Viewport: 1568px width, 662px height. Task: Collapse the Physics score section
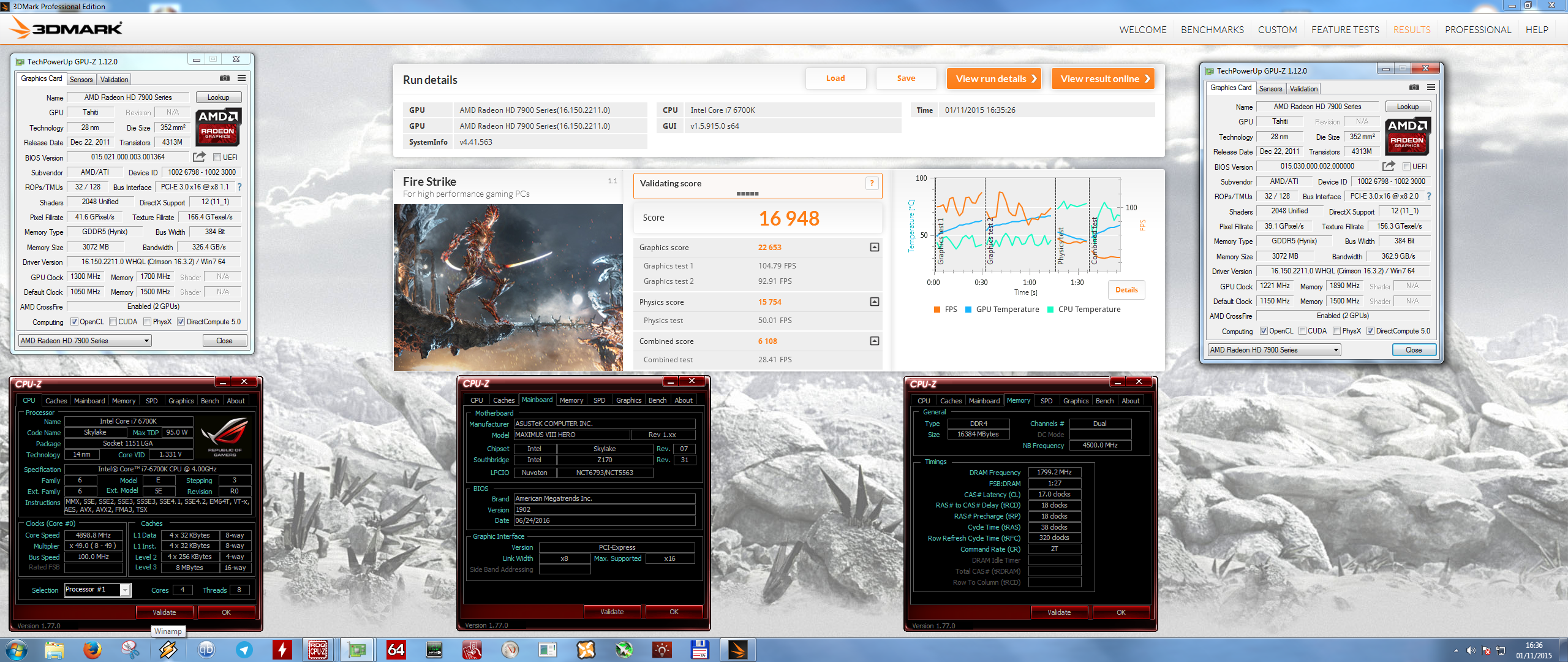tap(875, 302)
